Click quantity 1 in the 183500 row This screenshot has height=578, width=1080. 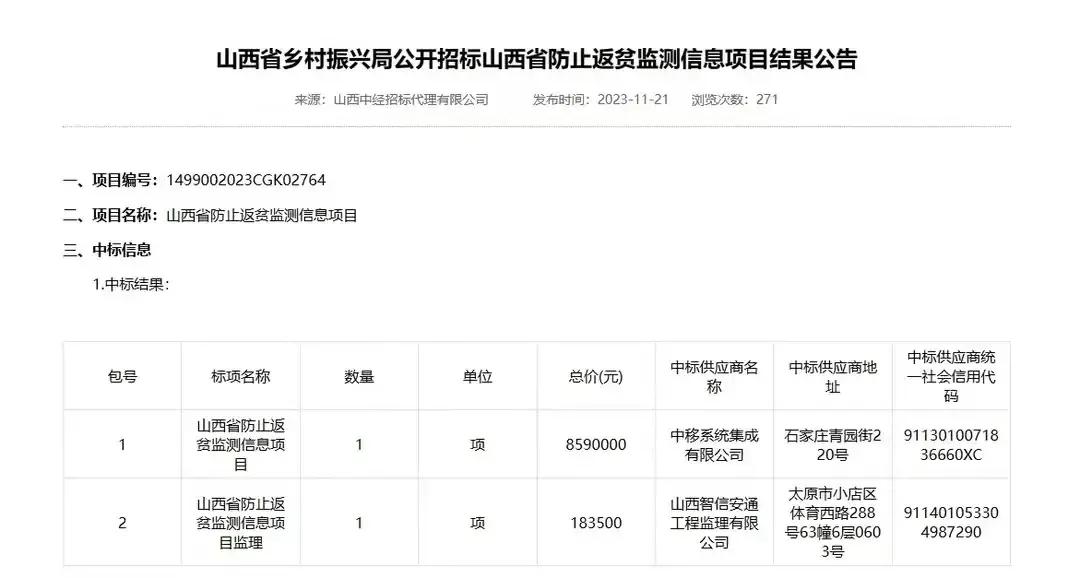click(x=359, y=523)
